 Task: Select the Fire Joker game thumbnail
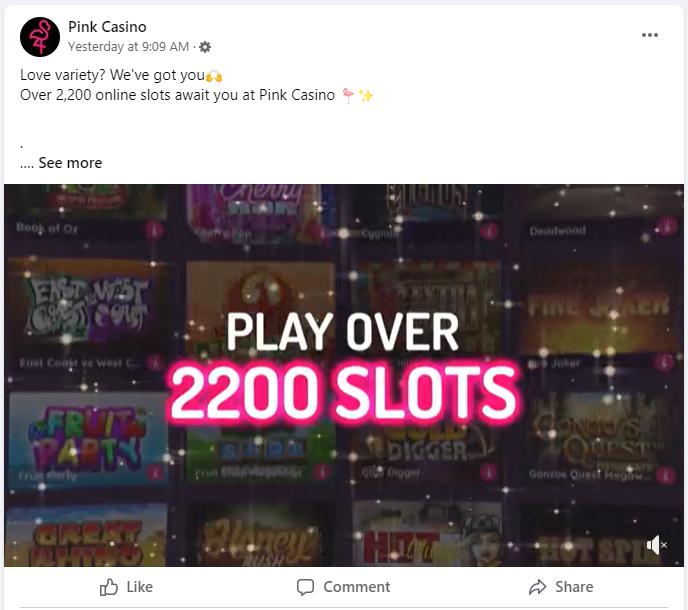coord(599,307)
